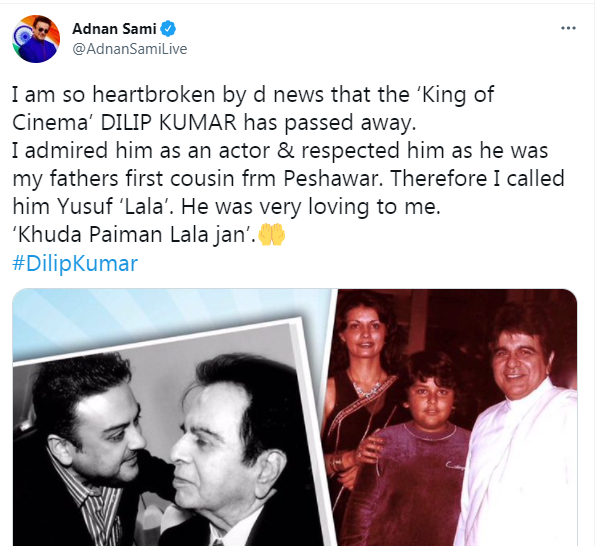Open the @AdnanSamiLive handle link
Screen dimensions: 600x546
tap(129, 48)
